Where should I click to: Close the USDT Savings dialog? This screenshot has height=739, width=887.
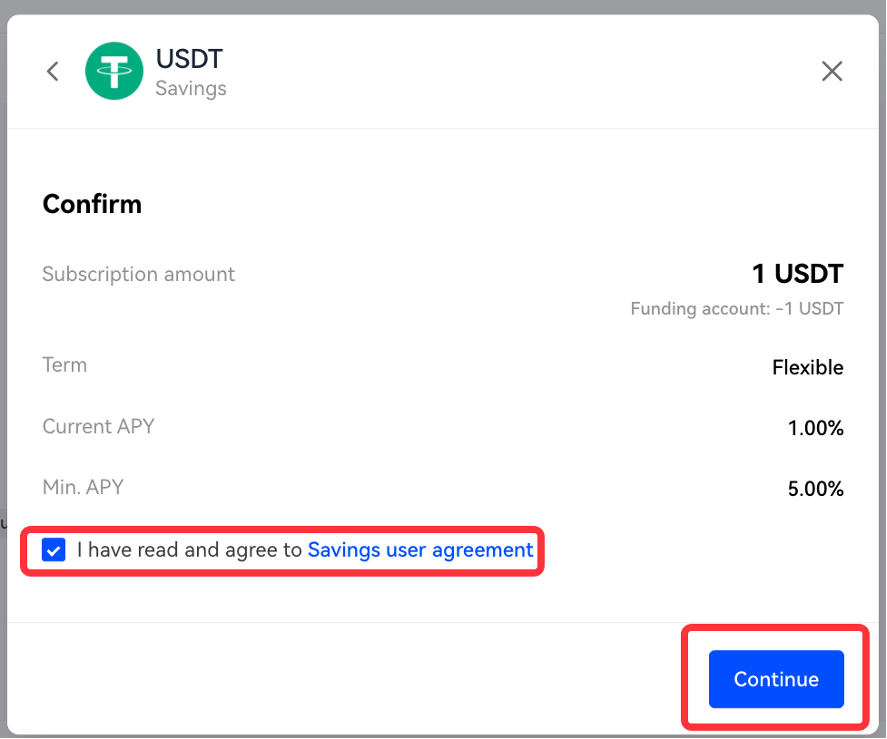[832, 71]
